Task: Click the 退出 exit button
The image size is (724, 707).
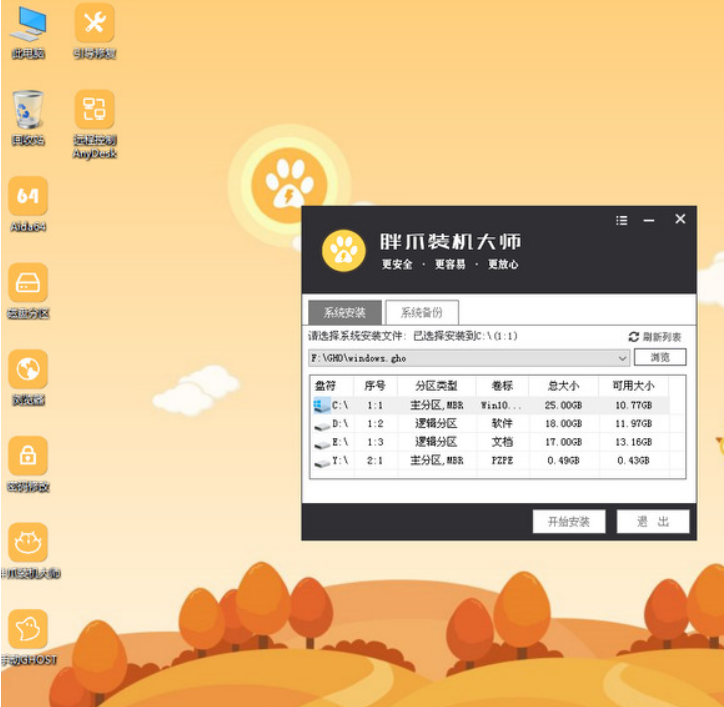Action: coord(653,521)
